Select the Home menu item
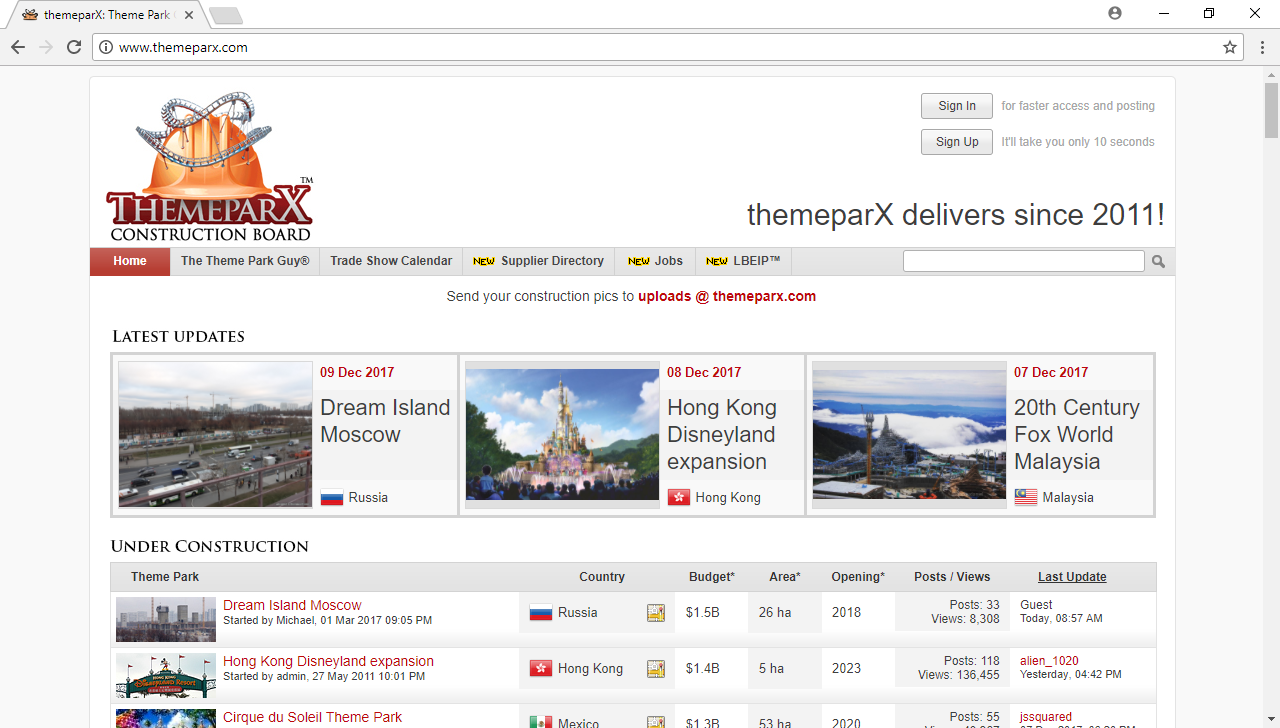This screenshot has width=1280, height=728. coord(130,261)
